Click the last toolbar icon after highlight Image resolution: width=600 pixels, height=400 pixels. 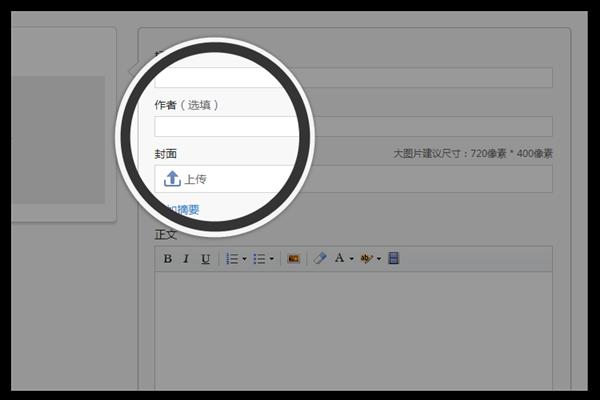pyautogui.click(x=394, y=259)
